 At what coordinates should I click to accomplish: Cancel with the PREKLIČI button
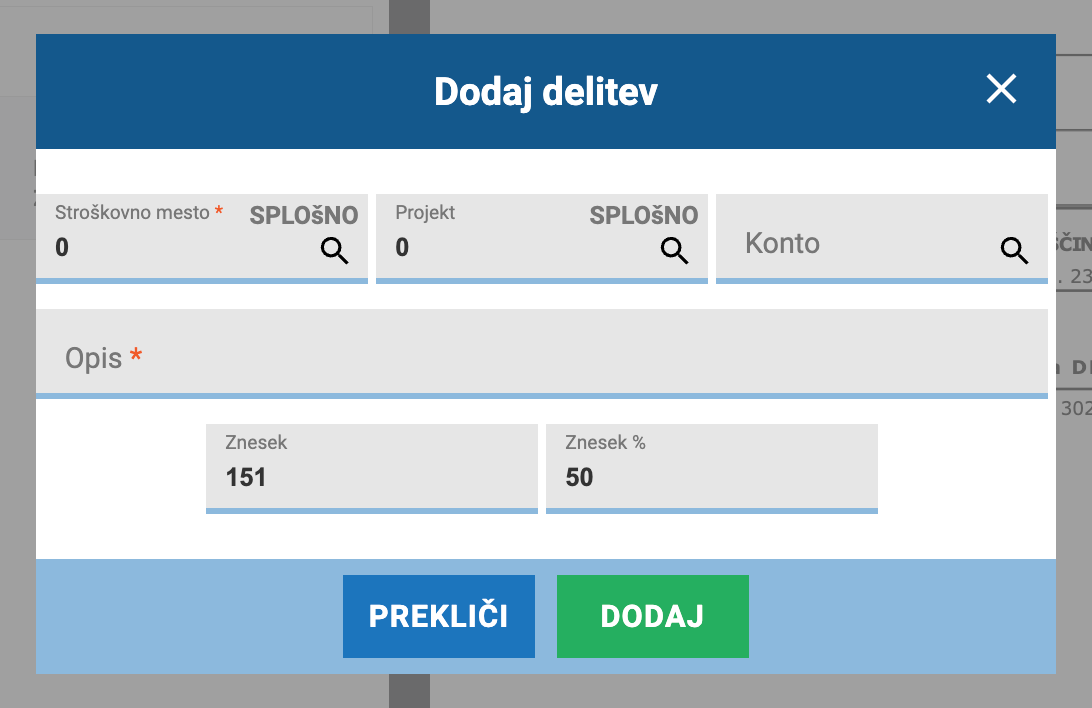click(x=439, y=616)
